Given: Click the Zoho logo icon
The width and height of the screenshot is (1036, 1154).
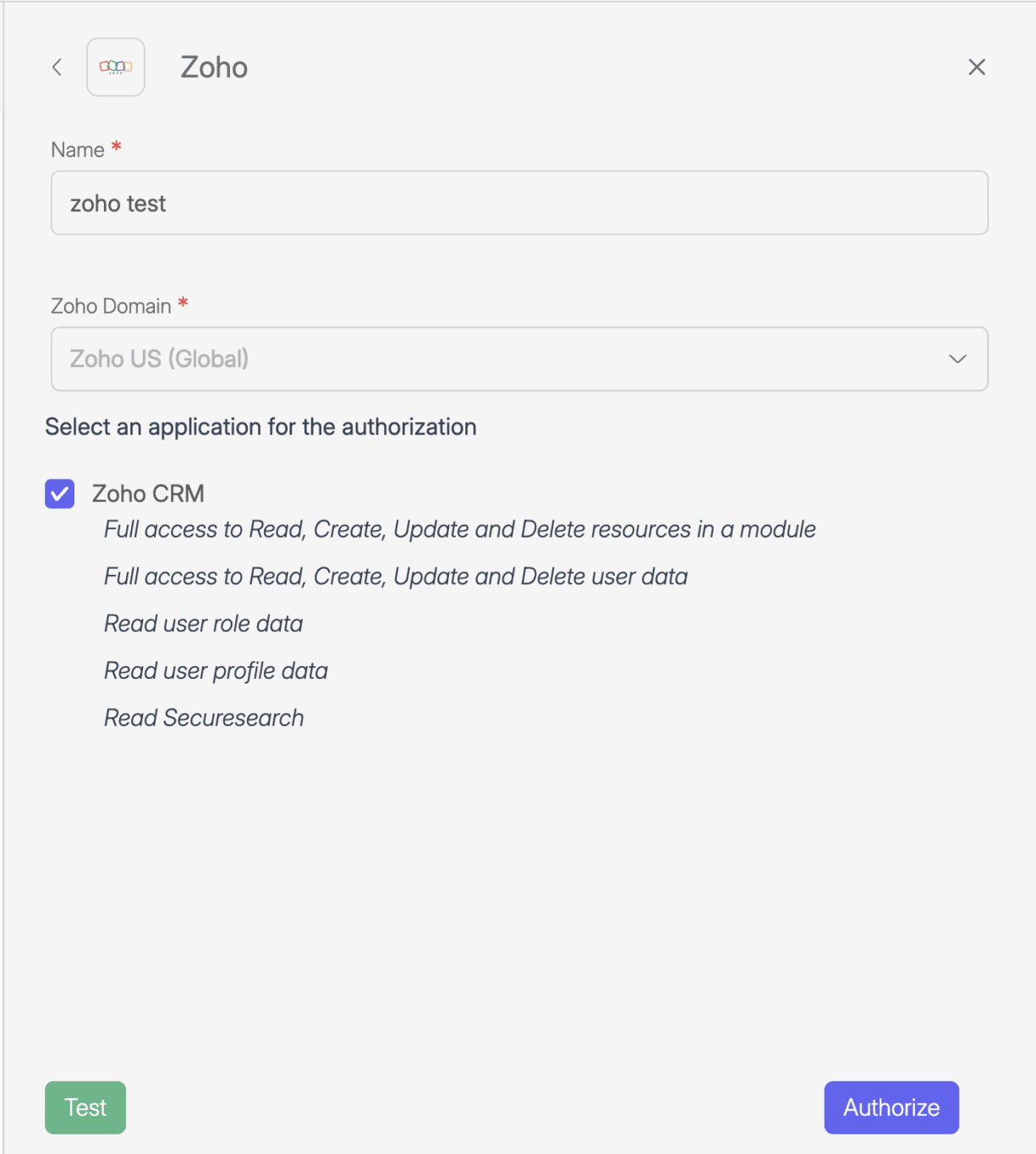Looking at the screenshot, I should click(116, 67).
